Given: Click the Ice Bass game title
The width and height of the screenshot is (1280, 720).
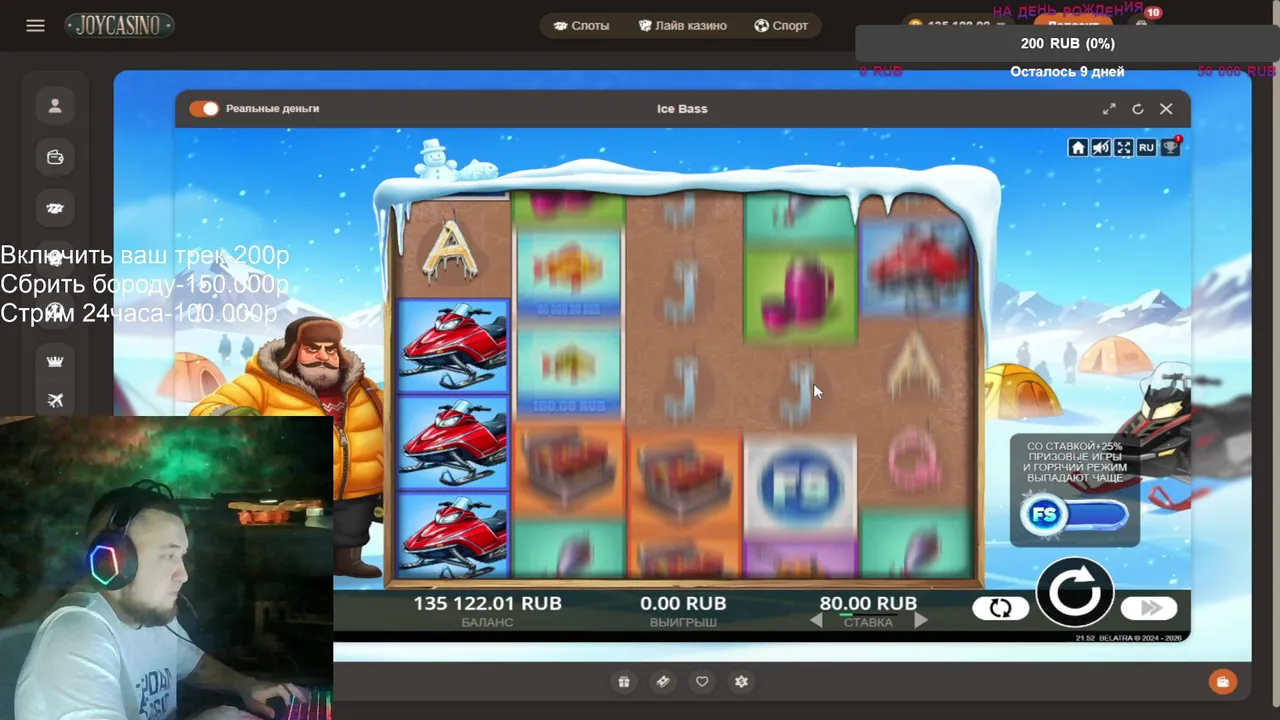Looking at the screenshot, I should (682, 109).
